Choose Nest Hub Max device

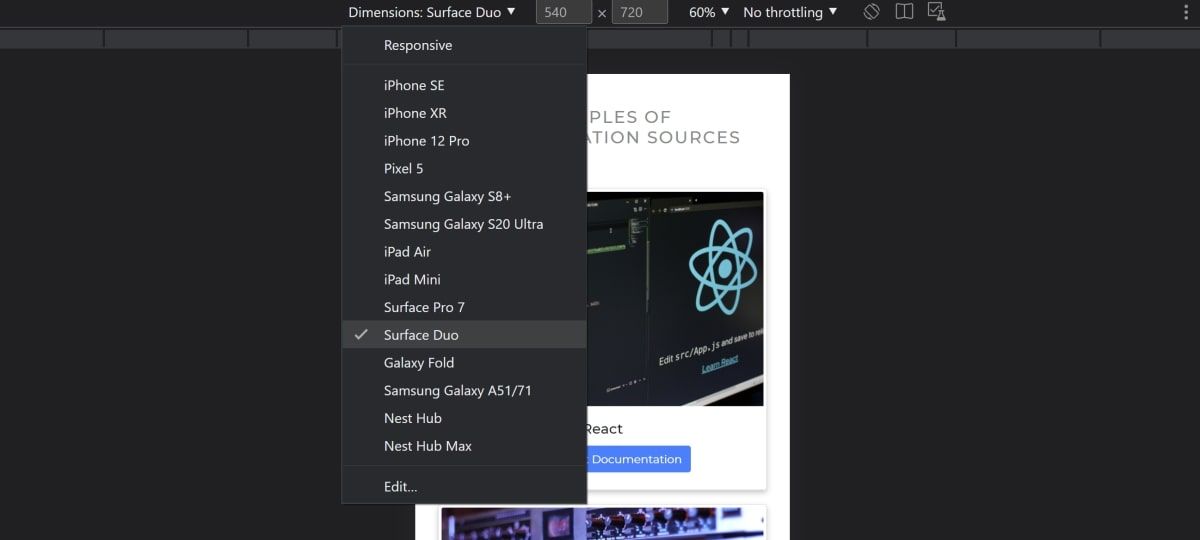(x=464, y=446)
